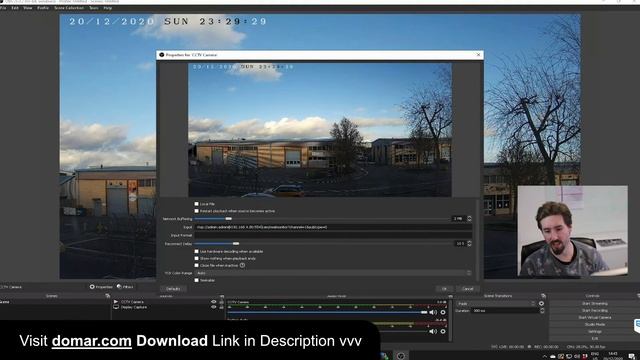Image resolution: width=640 pixels, height=360 pixels.
Task: Open OBS Settings from Controls
Action: pyautogui.click(x=595, y=331)
